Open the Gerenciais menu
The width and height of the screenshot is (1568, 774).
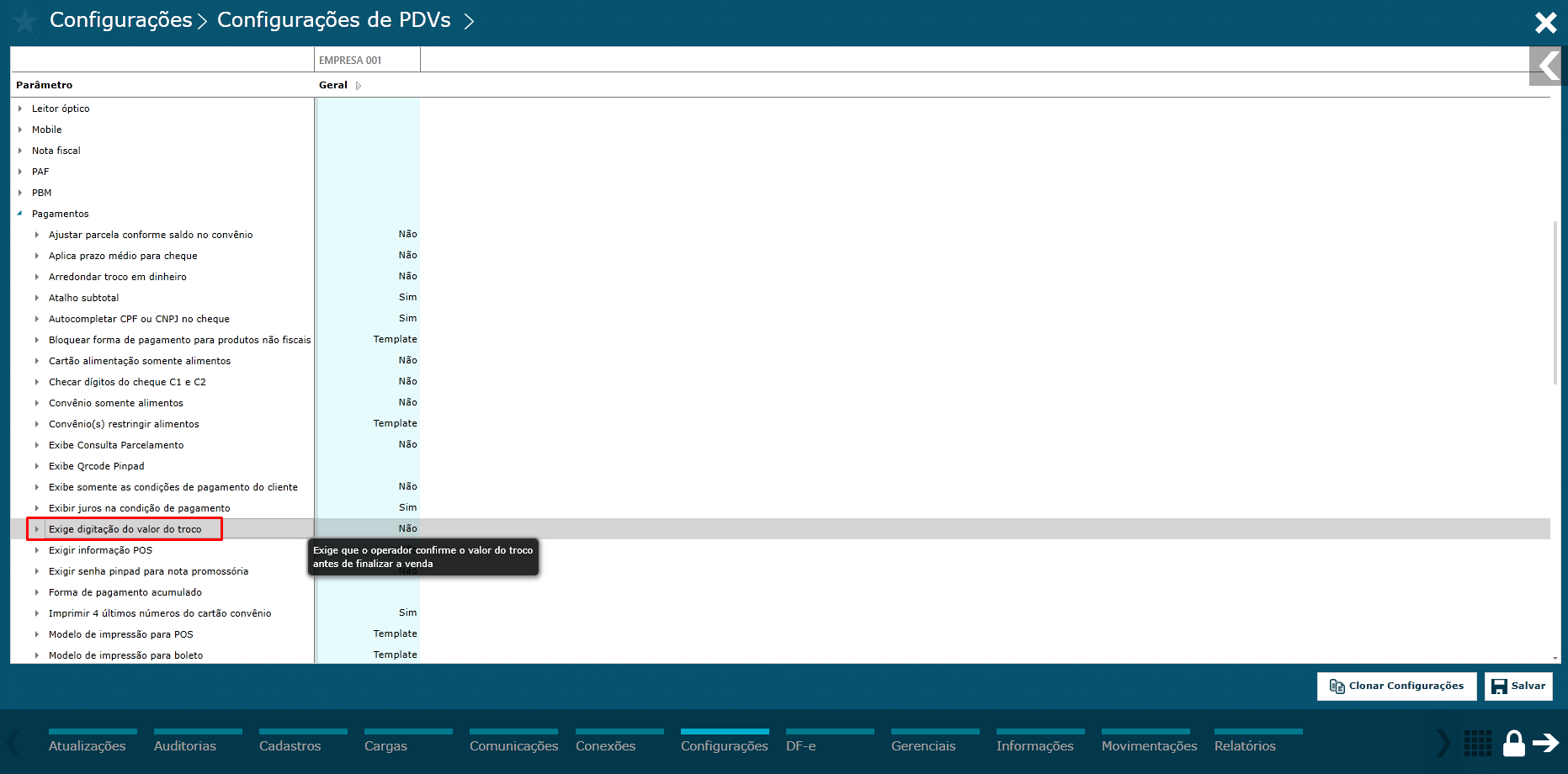[923, 745]
